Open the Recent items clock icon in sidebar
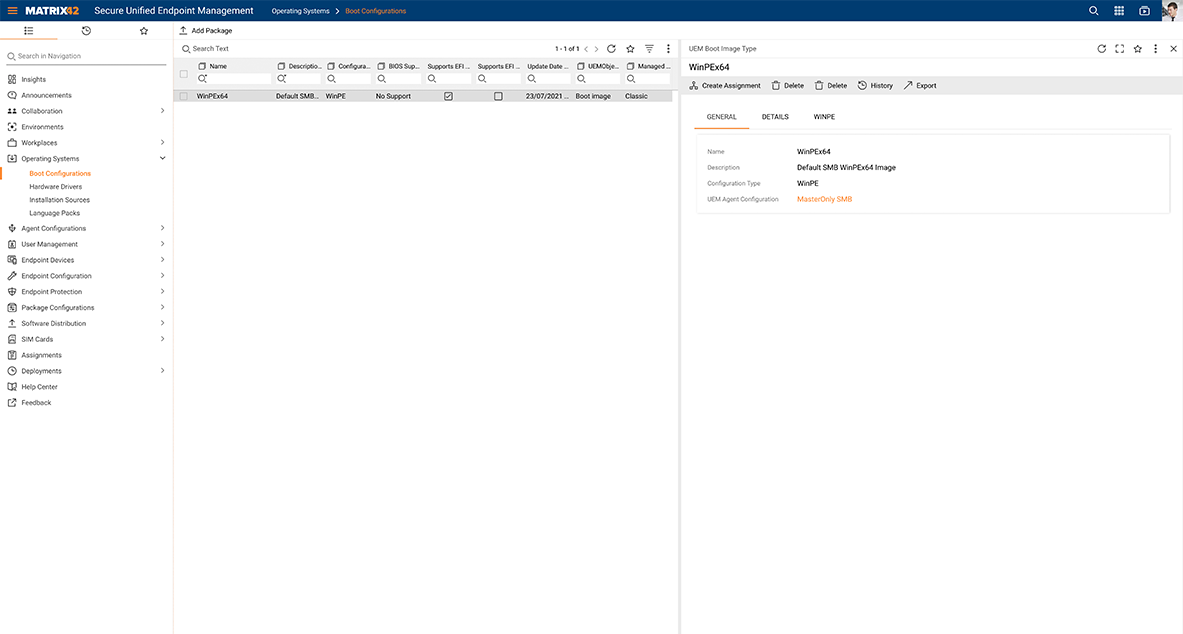The width and height of the screenshot is (1183, 634). 85,31
